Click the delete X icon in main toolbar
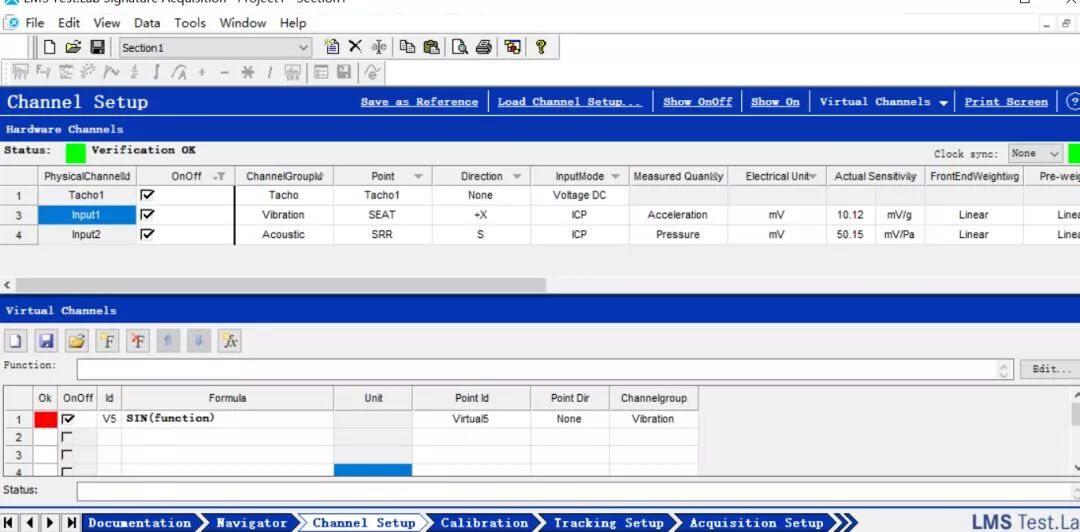 tap(355, 46)
